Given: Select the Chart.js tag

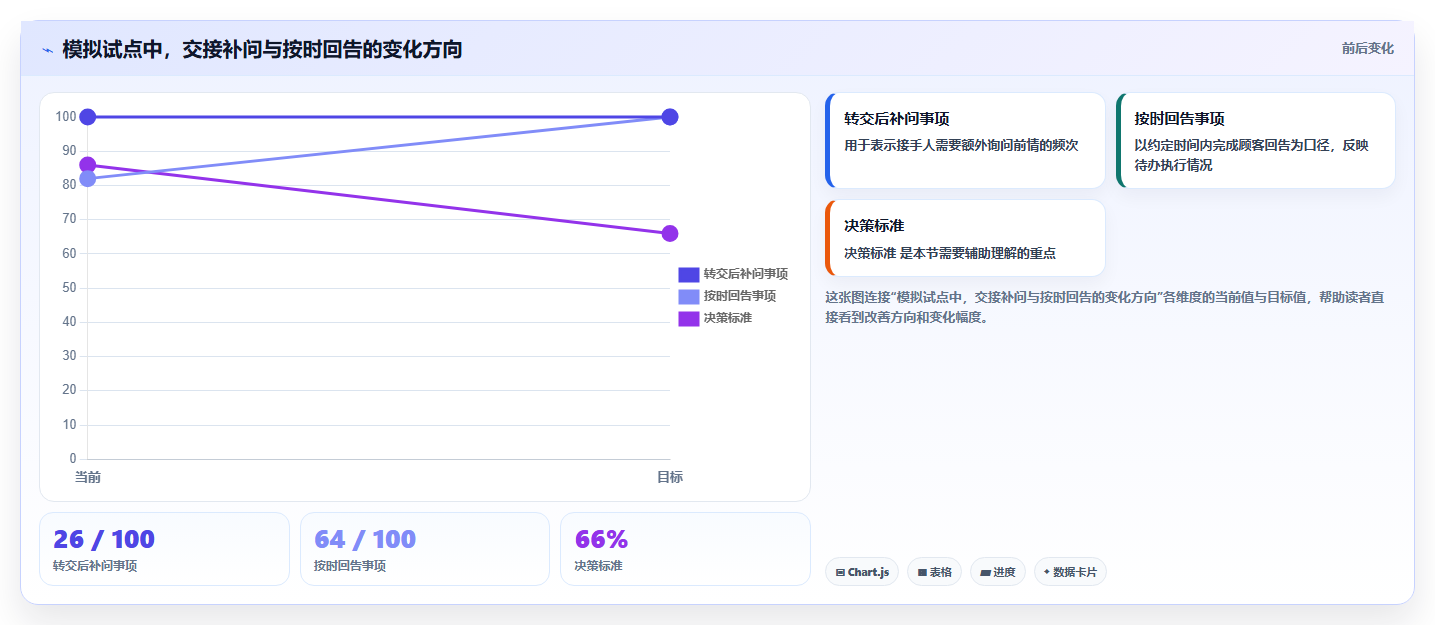Looking at the screenshot, I should pos(862,572).
